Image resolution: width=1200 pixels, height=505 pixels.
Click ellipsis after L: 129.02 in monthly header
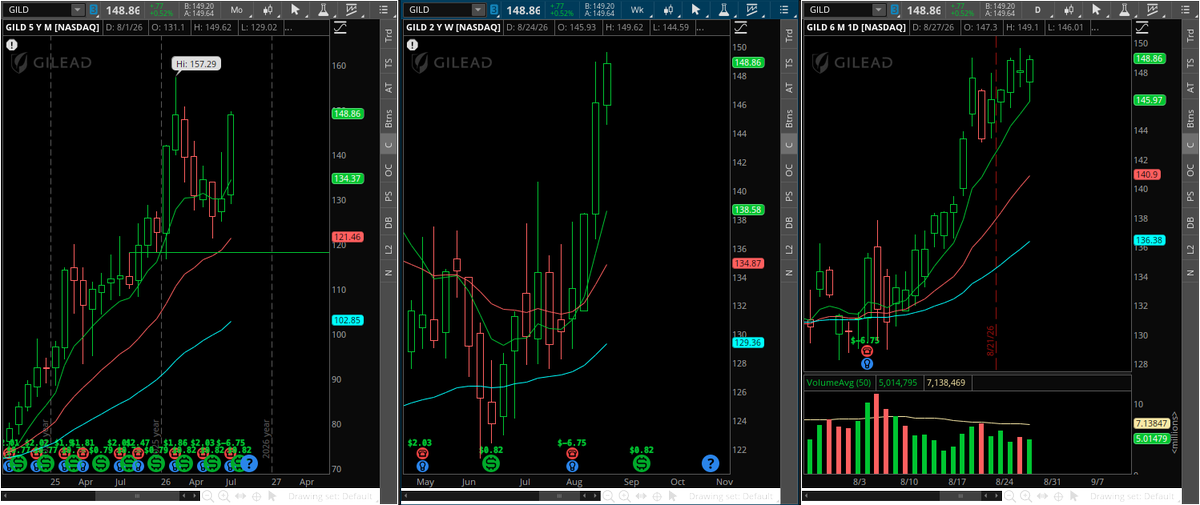point(289,27)
